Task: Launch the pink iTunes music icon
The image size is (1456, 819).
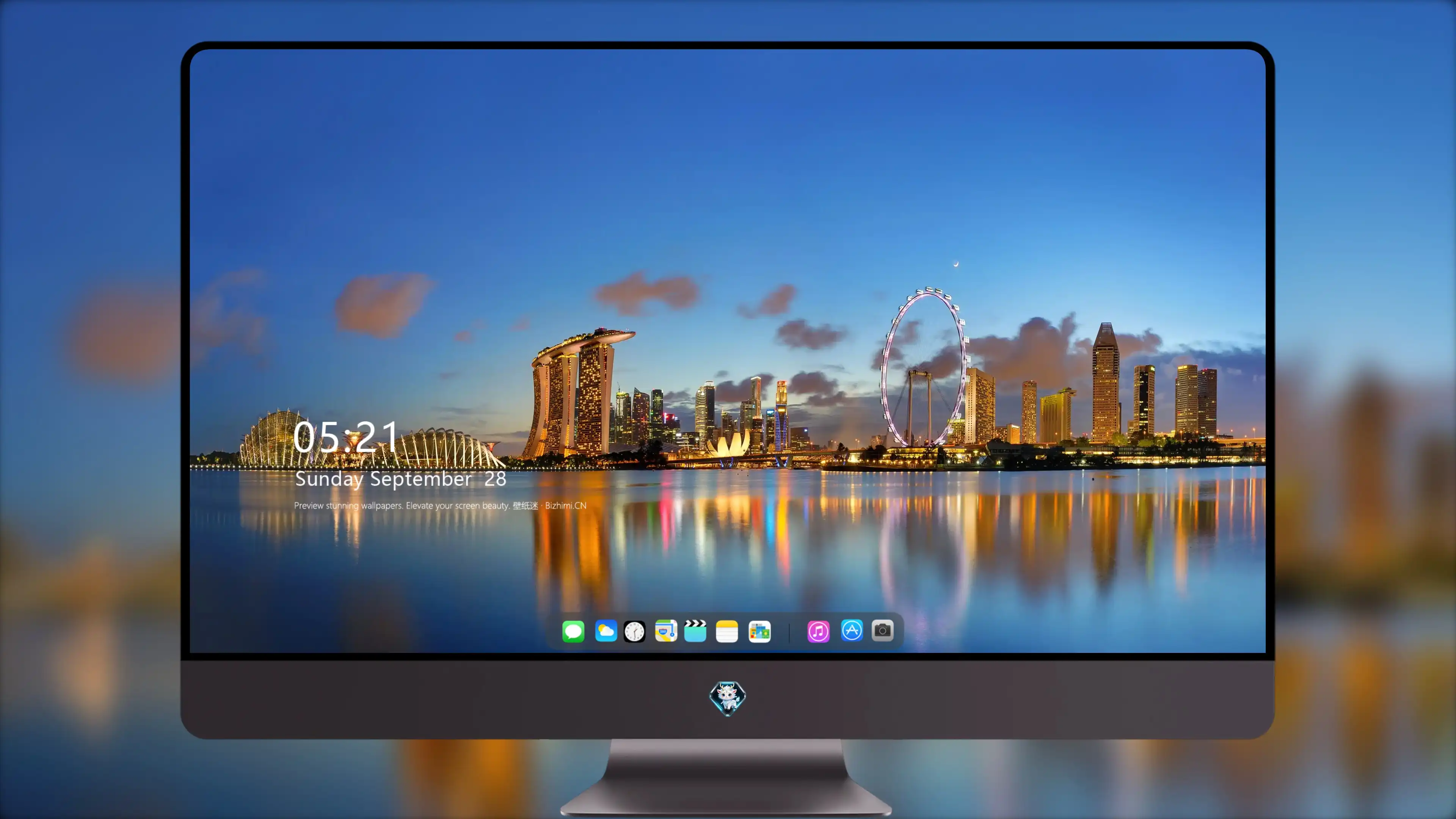Action: point(819,631)
